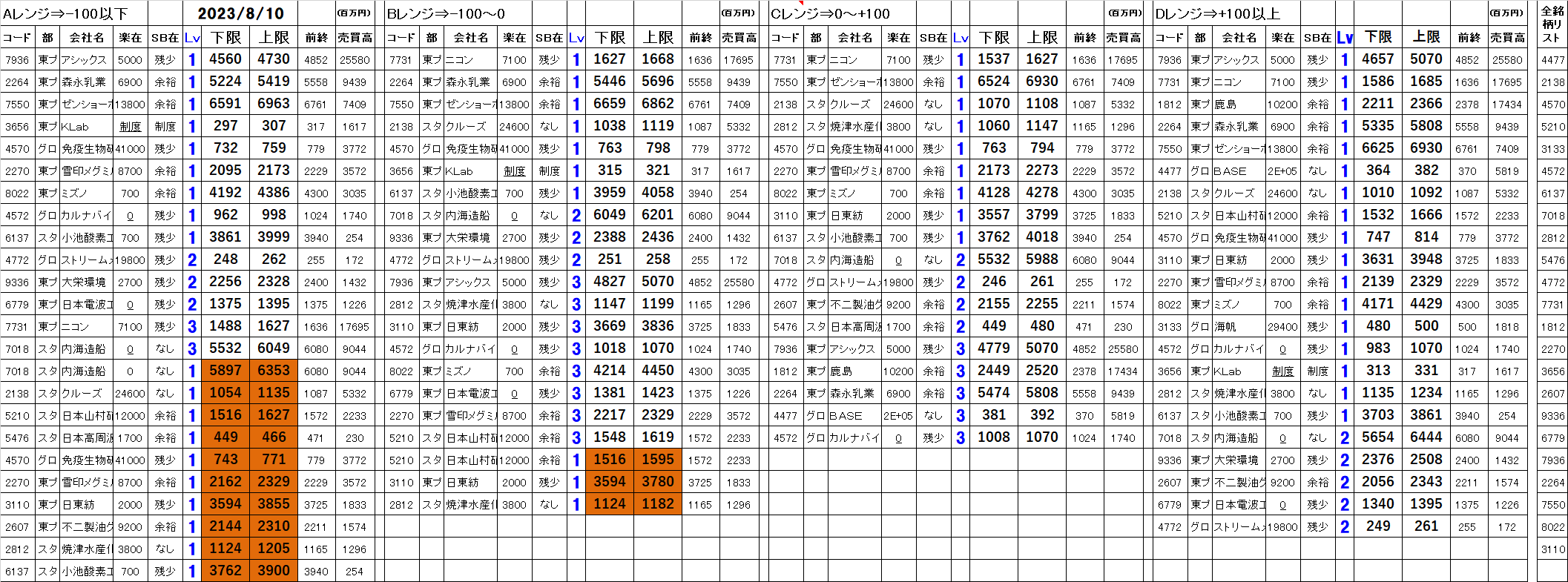The image size is (1568, 582).
Task: Click the value 6963 for ゼンショー
Action: pyautogui.click(x=274, y=104)
